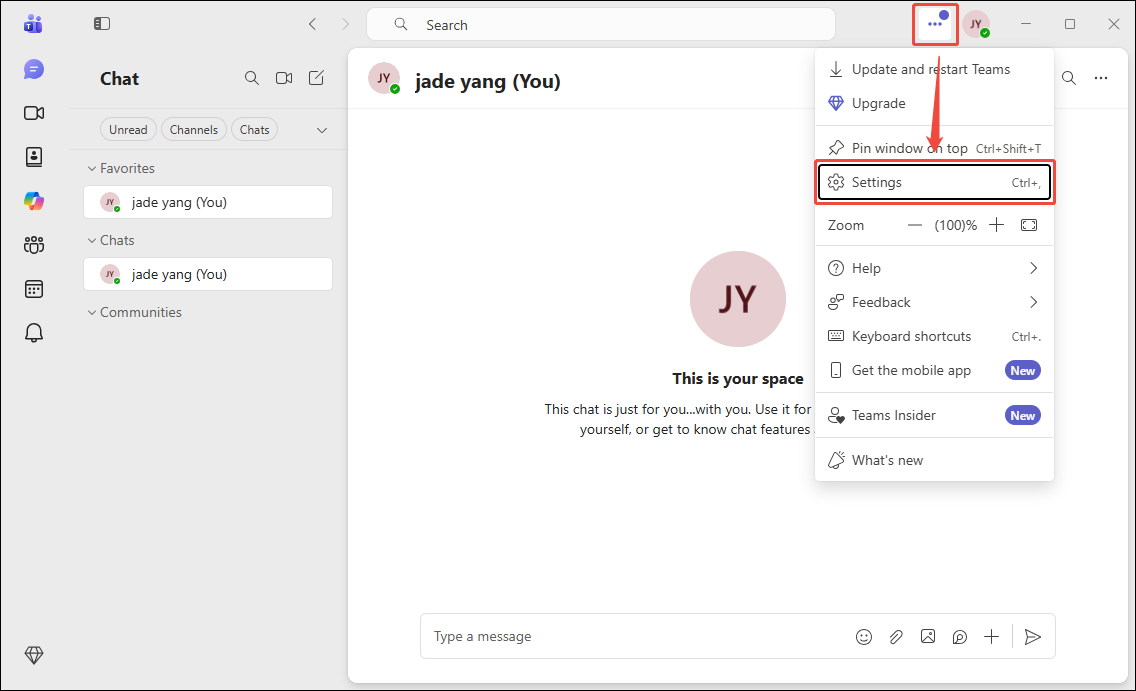
Task: Open the Activity bell icon
Action: pos(33,332)
